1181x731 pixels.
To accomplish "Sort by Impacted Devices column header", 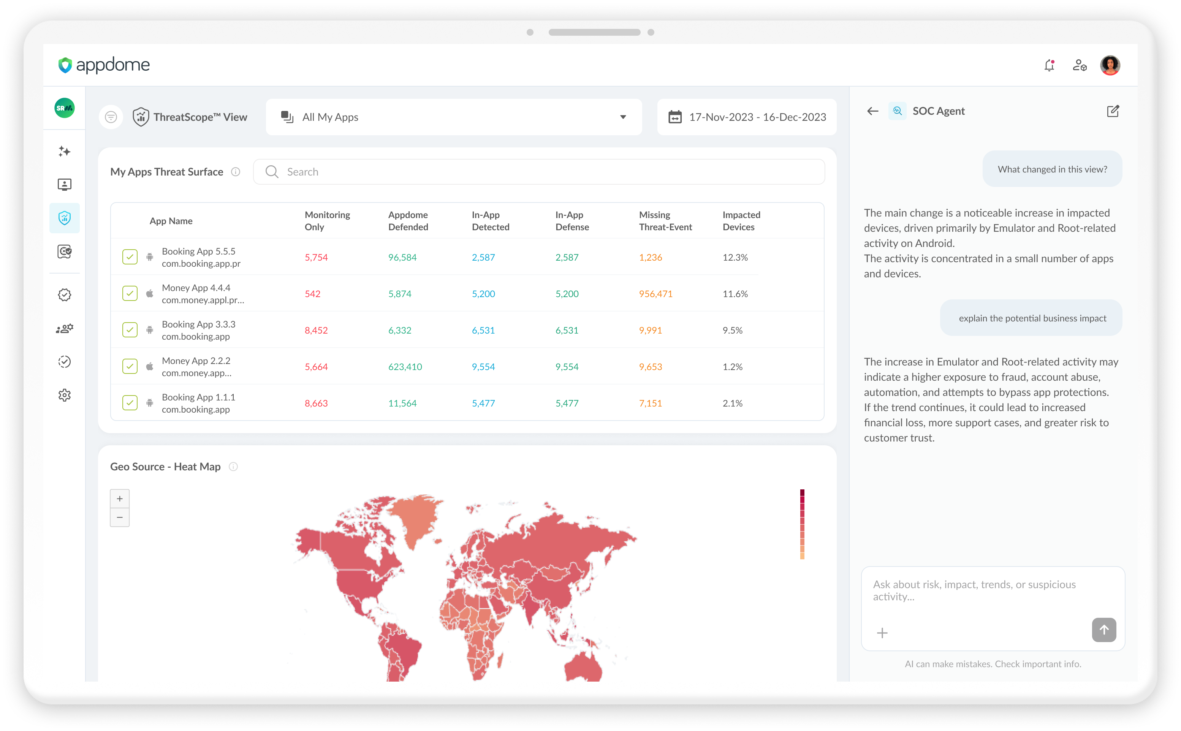I will coord(741,221).
